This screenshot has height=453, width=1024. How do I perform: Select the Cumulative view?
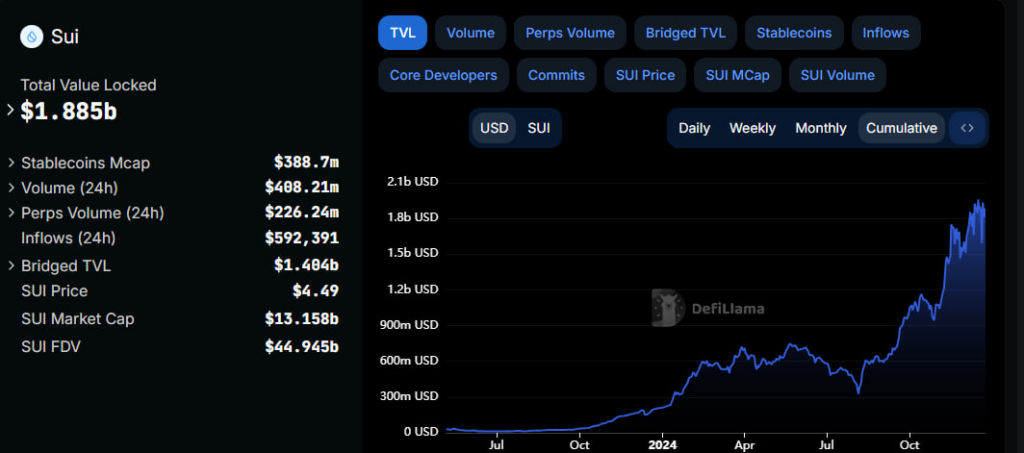point(901,128)
